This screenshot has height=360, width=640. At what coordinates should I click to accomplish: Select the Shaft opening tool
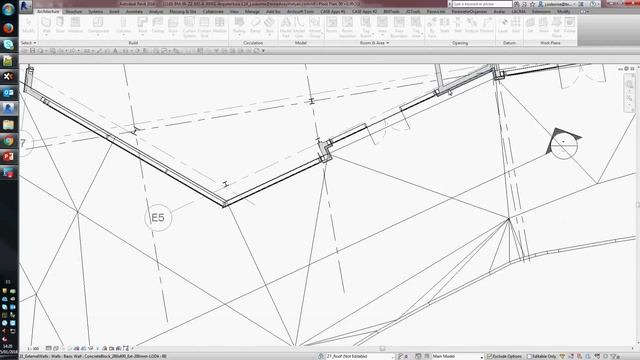pyautogui.click(x=444, y=24)
